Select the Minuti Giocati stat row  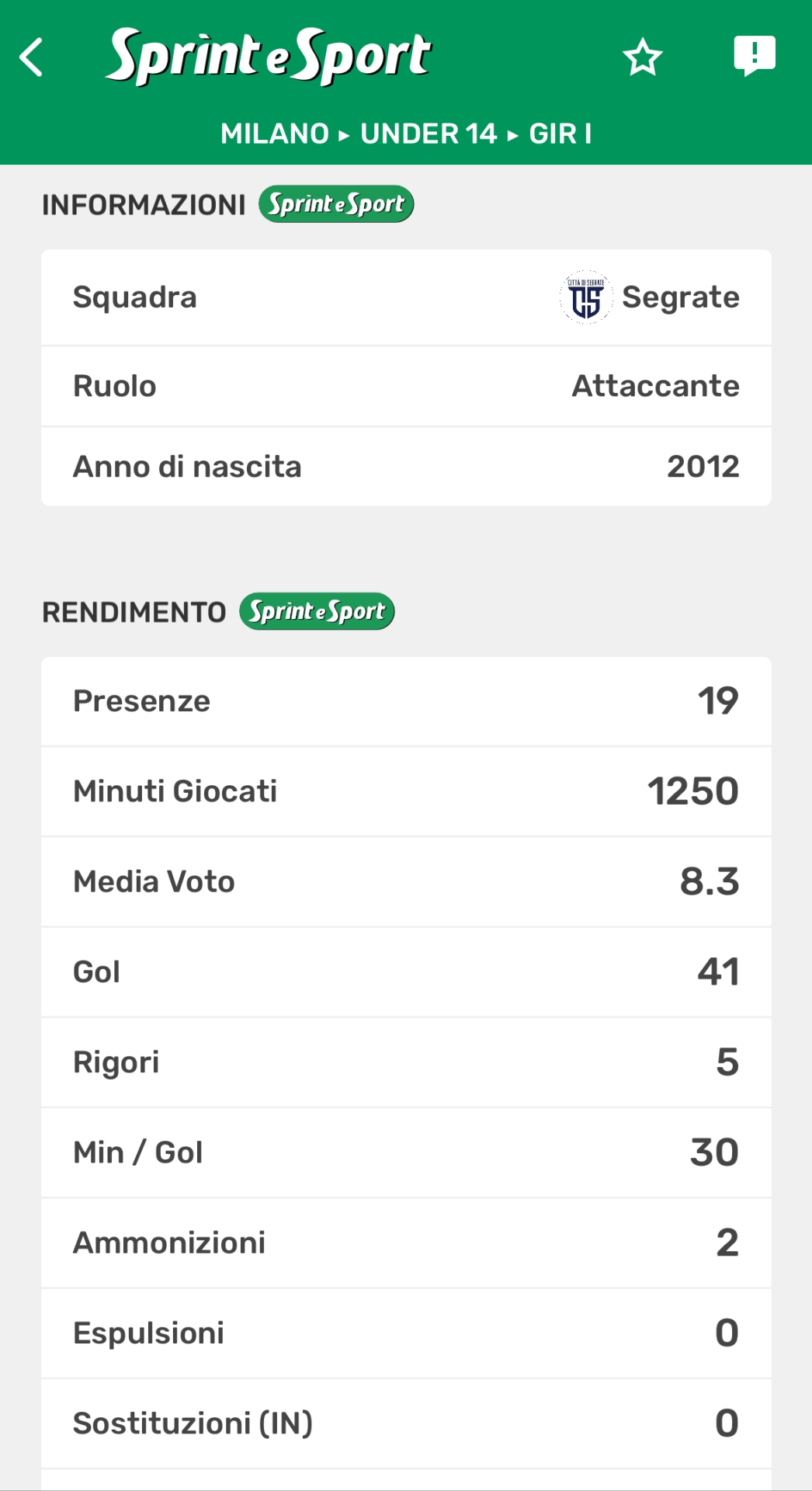(x=406, y=791)
